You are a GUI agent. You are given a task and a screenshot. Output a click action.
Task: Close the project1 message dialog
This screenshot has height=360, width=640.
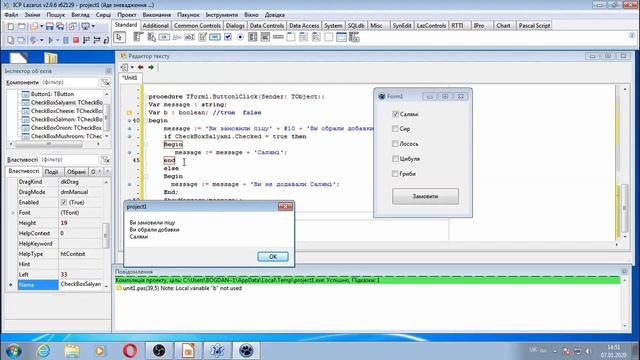pos(285,207)
